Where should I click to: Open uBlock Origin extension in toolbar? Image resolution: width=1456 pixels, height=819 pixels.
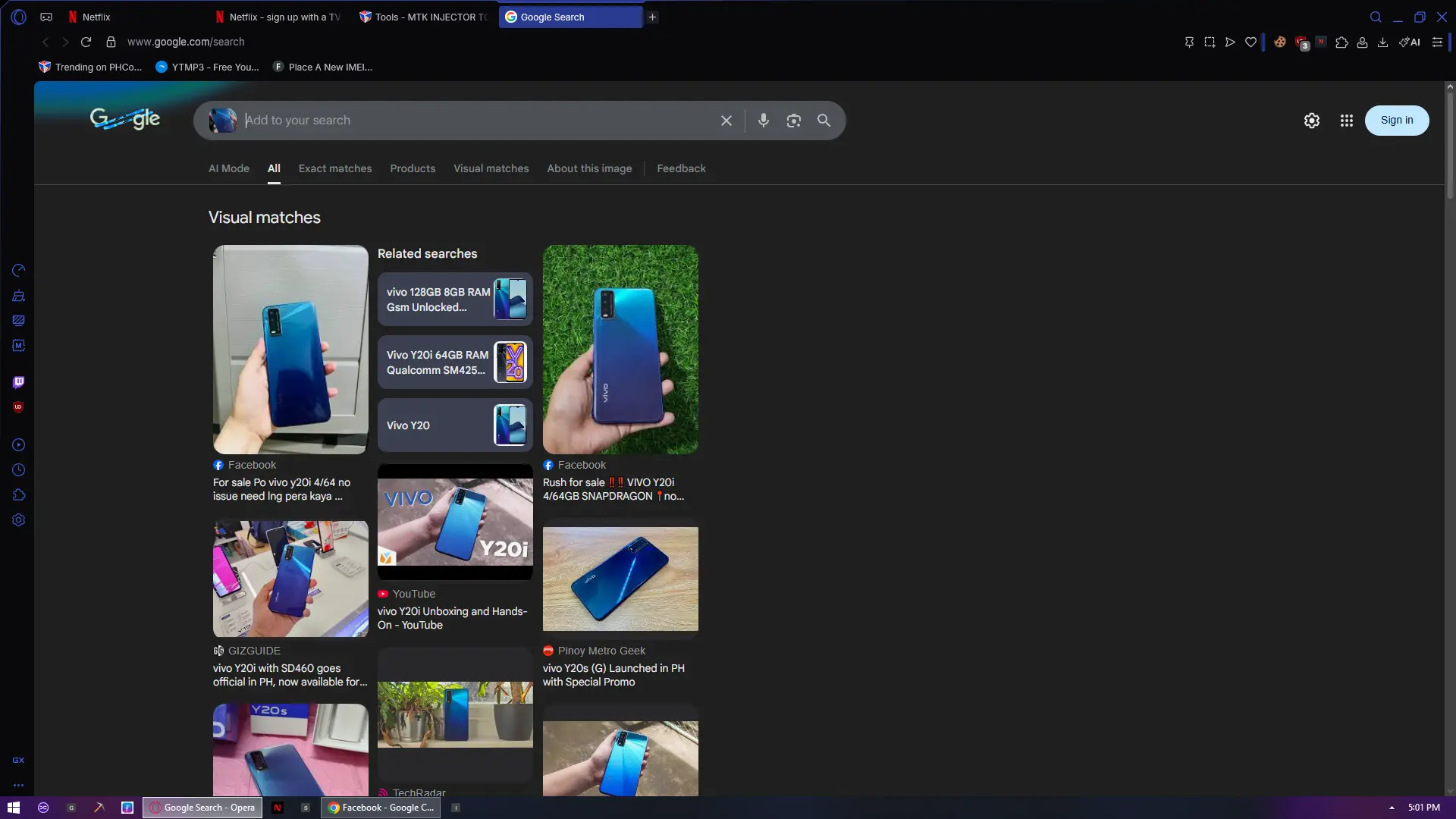coord(1302,43)
